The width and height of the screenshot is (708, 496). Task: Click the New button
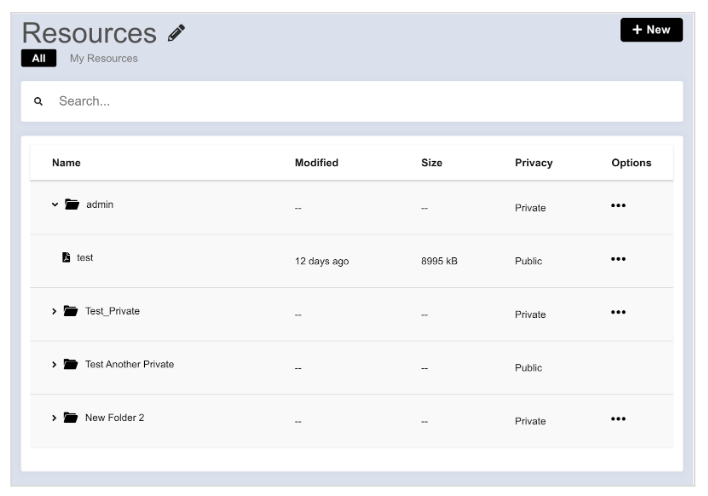click(651, 30)
